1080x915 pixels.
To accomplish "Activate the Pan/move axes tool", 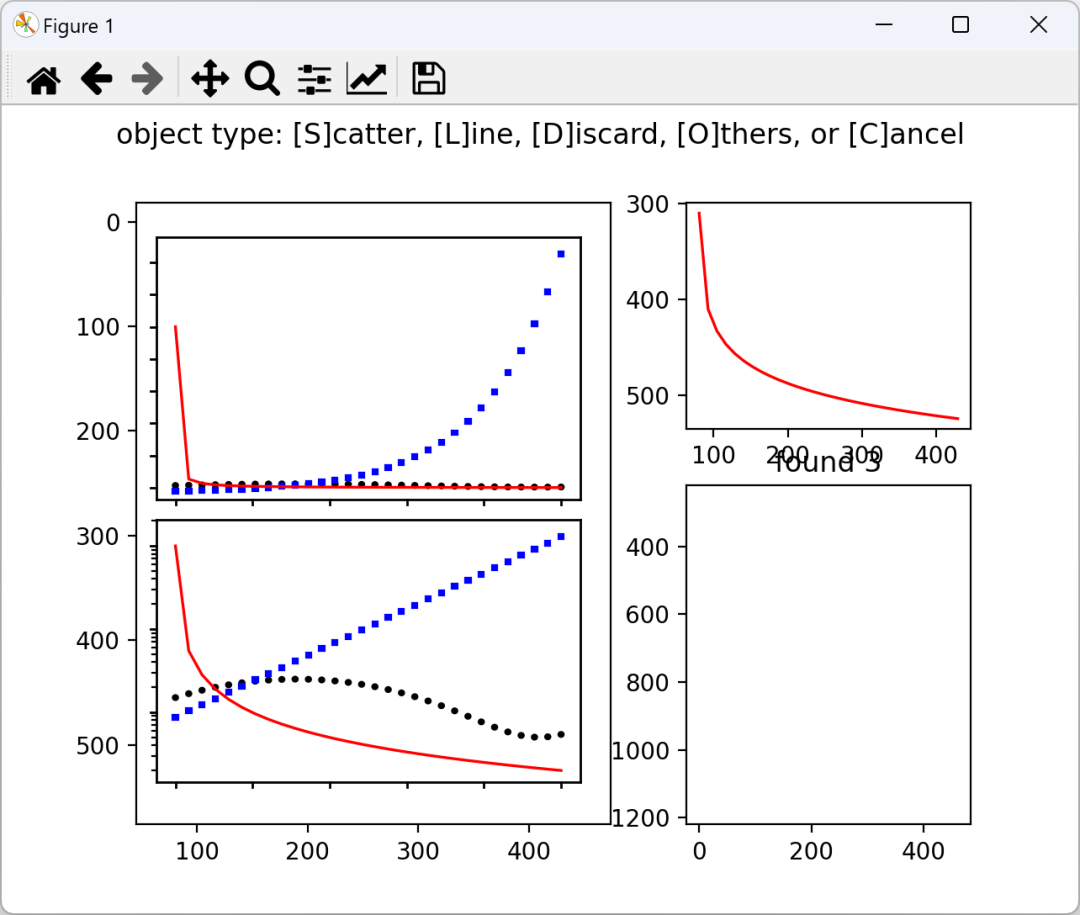I will 210,79.
